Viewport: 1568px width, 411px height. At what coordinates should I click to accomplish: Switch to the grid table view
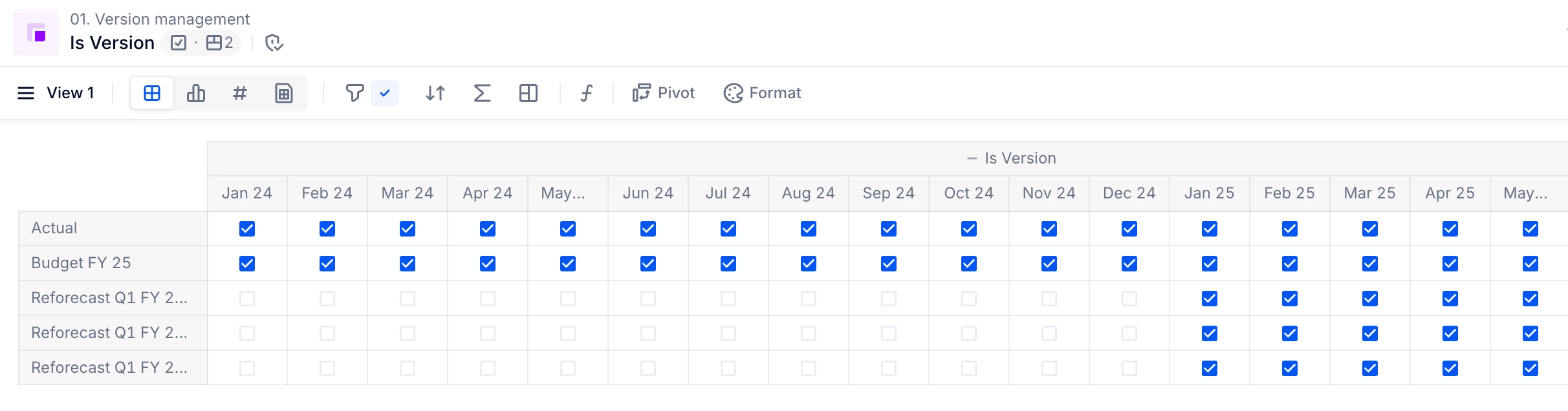152,93
